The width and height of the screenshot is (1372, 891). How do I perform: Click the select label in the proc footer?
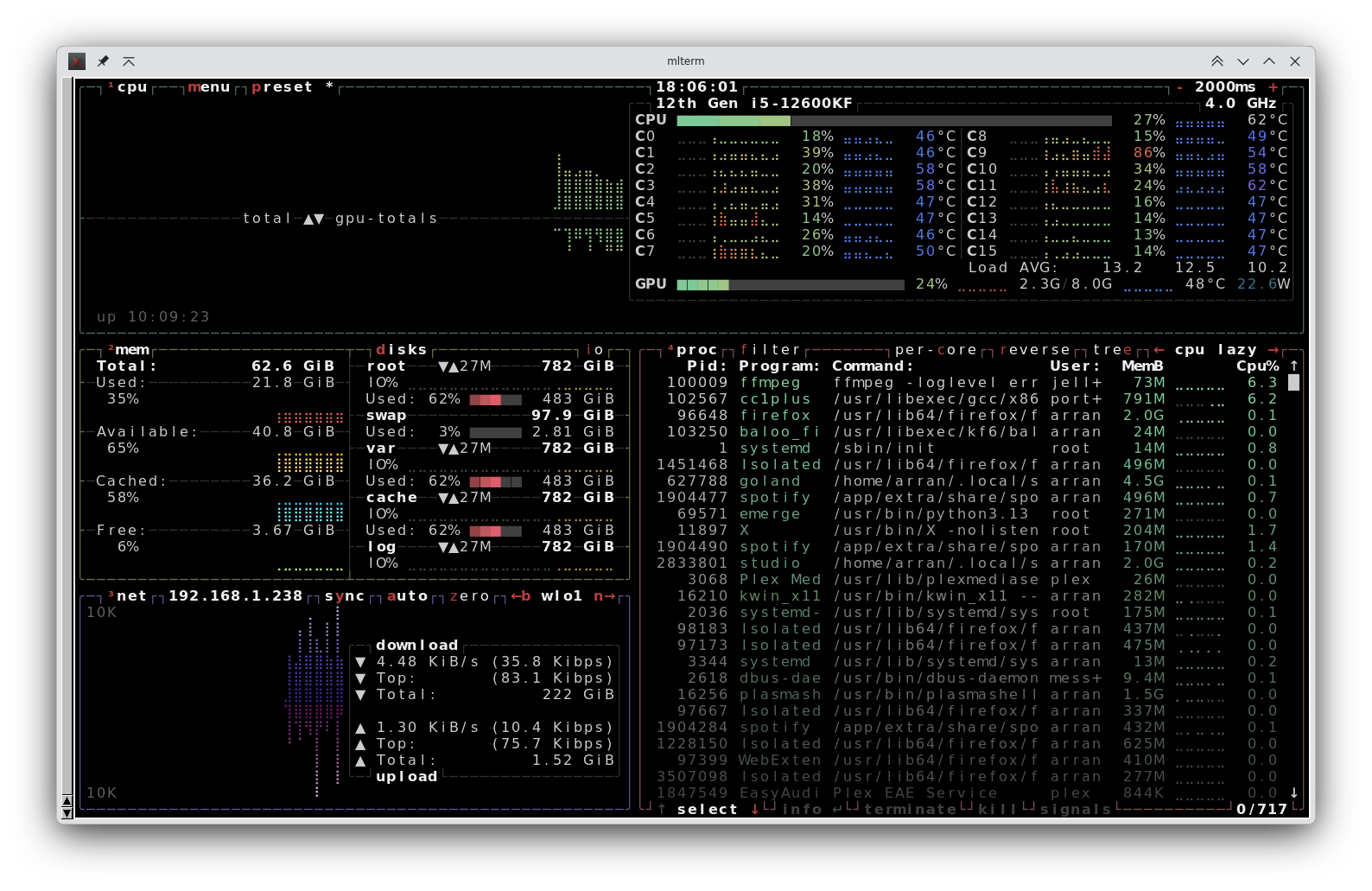[708, 810]
